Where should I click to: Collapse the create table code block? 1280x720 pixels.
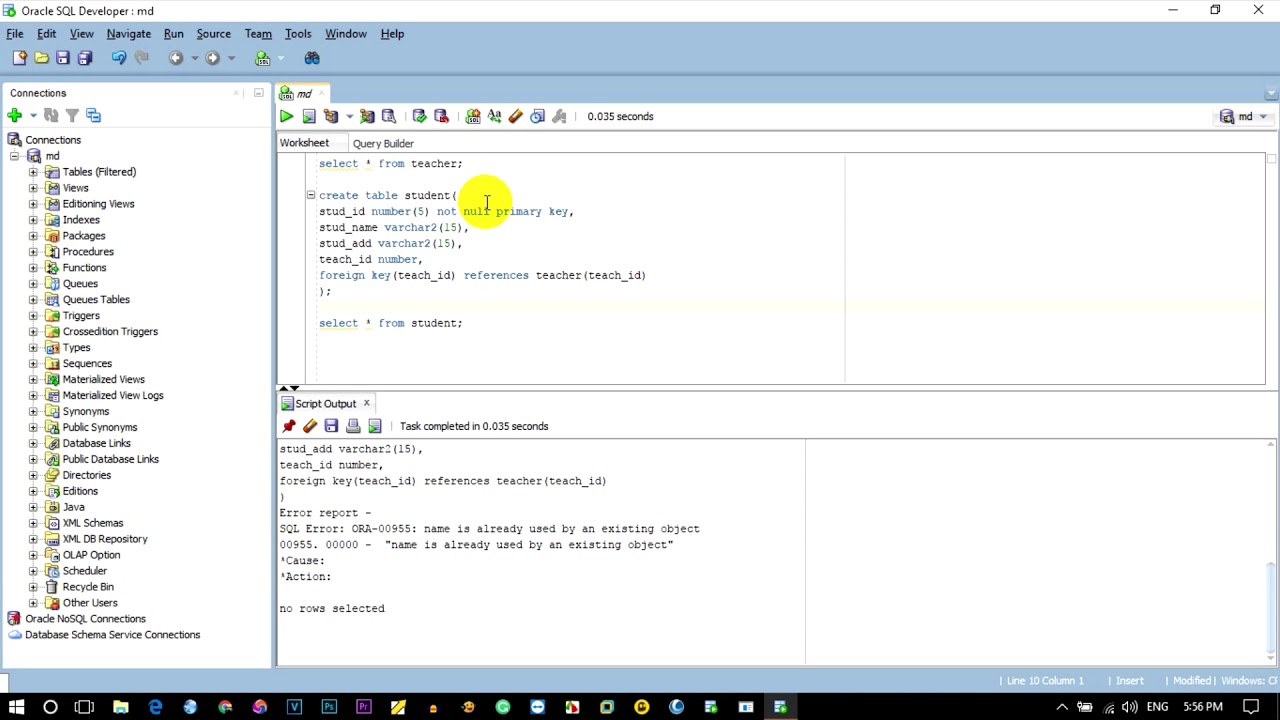click(x=310, y=195)
